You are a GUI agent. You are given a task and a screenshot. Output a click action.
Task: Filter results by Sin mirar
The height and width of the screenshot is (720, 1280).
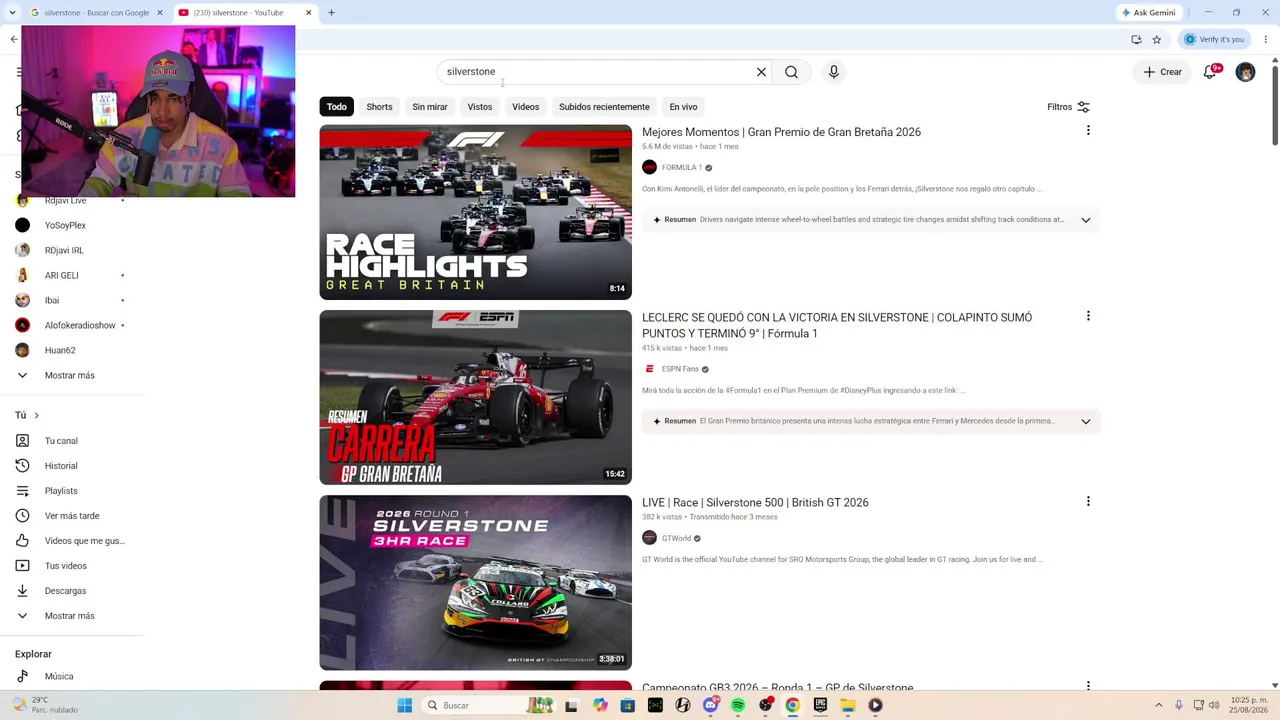pyautogui.click(x=430, y=107)
